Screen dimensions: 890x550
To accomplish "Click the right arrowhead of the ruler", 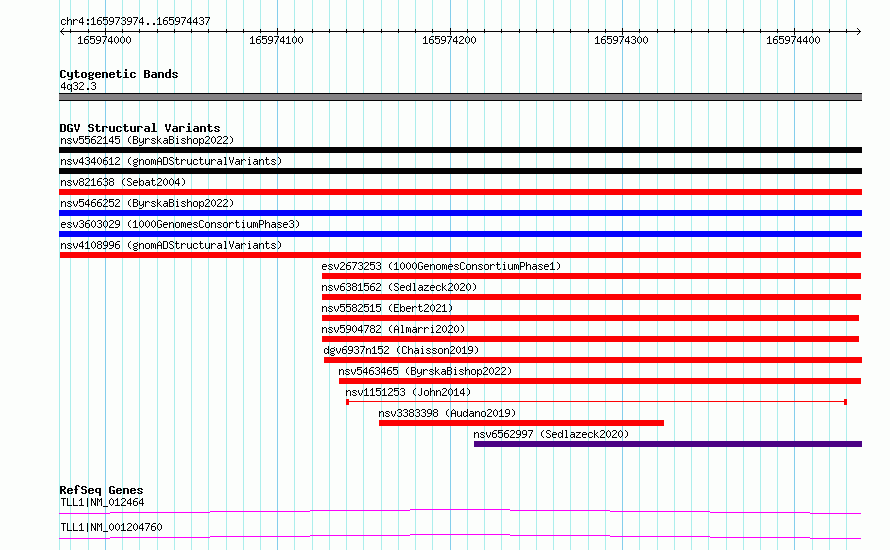I will (859, 32).
